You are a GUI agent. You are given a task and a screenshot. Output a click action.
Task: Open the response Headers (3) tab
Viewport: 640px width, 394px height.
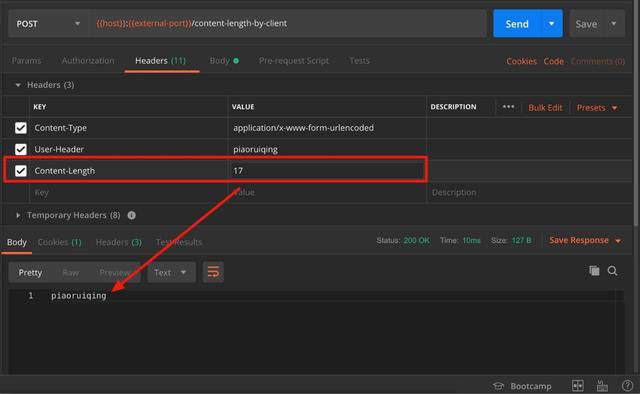[x=118, y=242]
